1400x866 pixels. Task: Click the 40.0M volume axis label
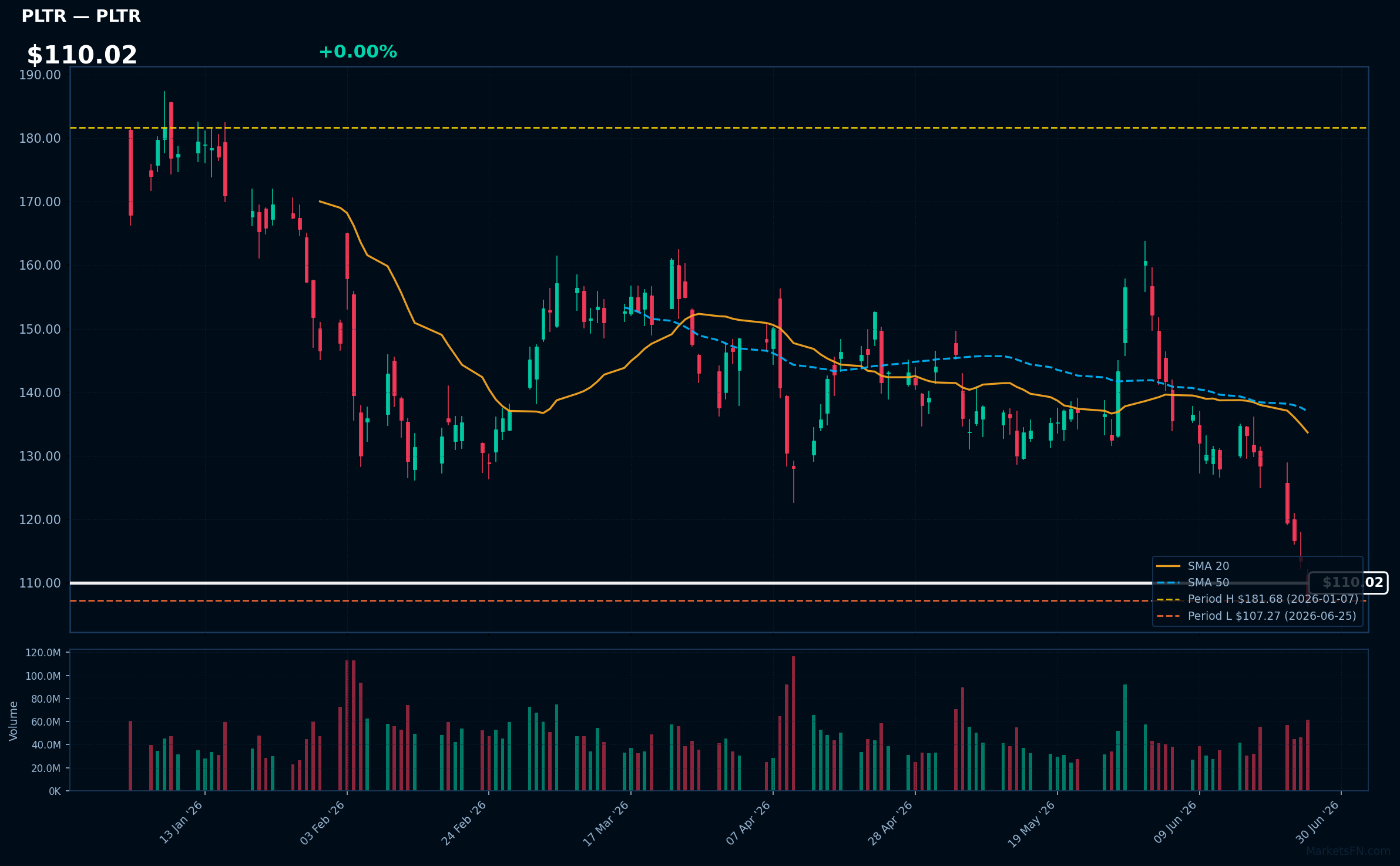pyautogui.click(x=45, y=745)
